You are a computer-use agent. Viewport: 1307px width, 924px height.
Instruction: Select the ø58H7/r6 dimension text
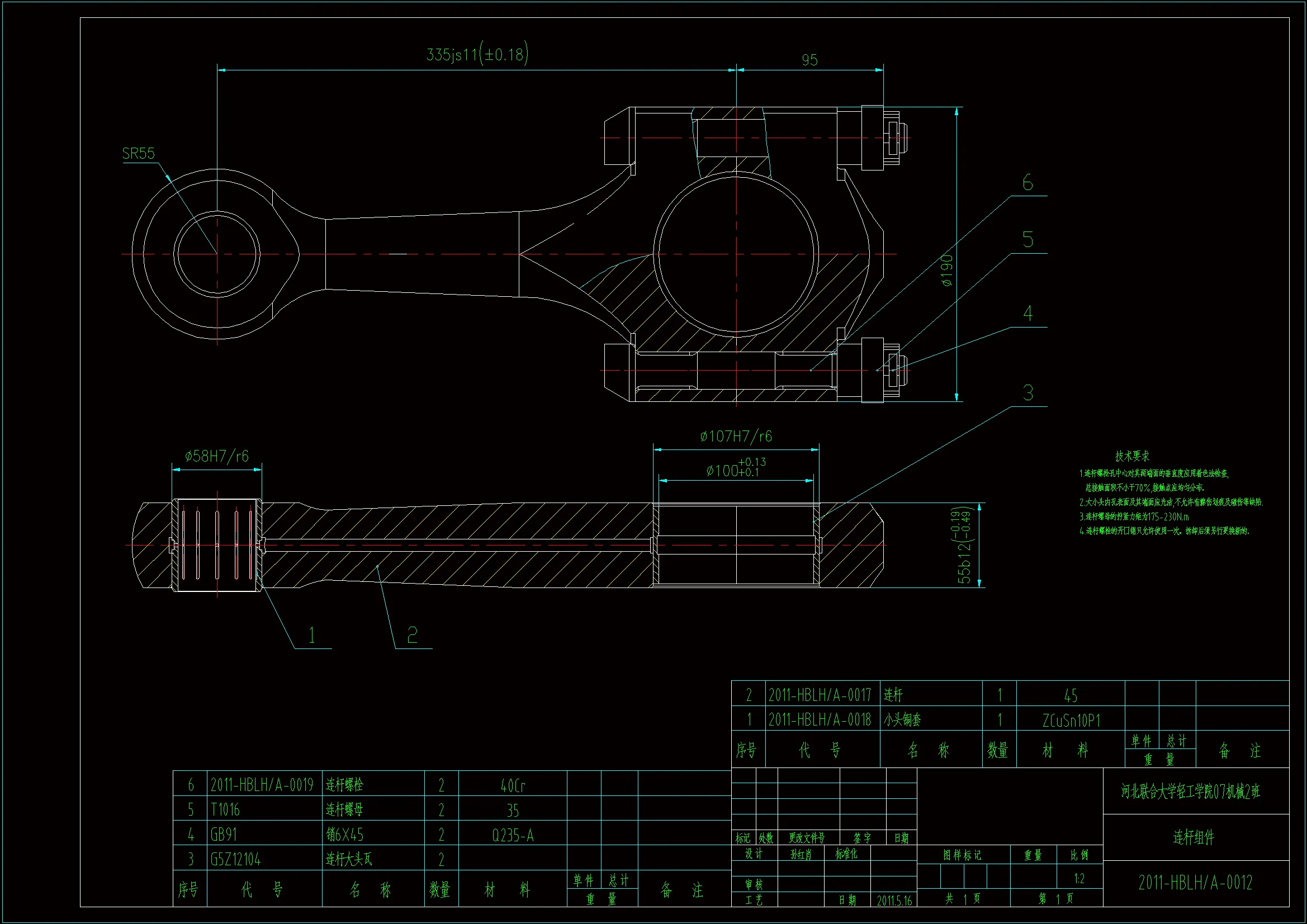click(216, 457)
